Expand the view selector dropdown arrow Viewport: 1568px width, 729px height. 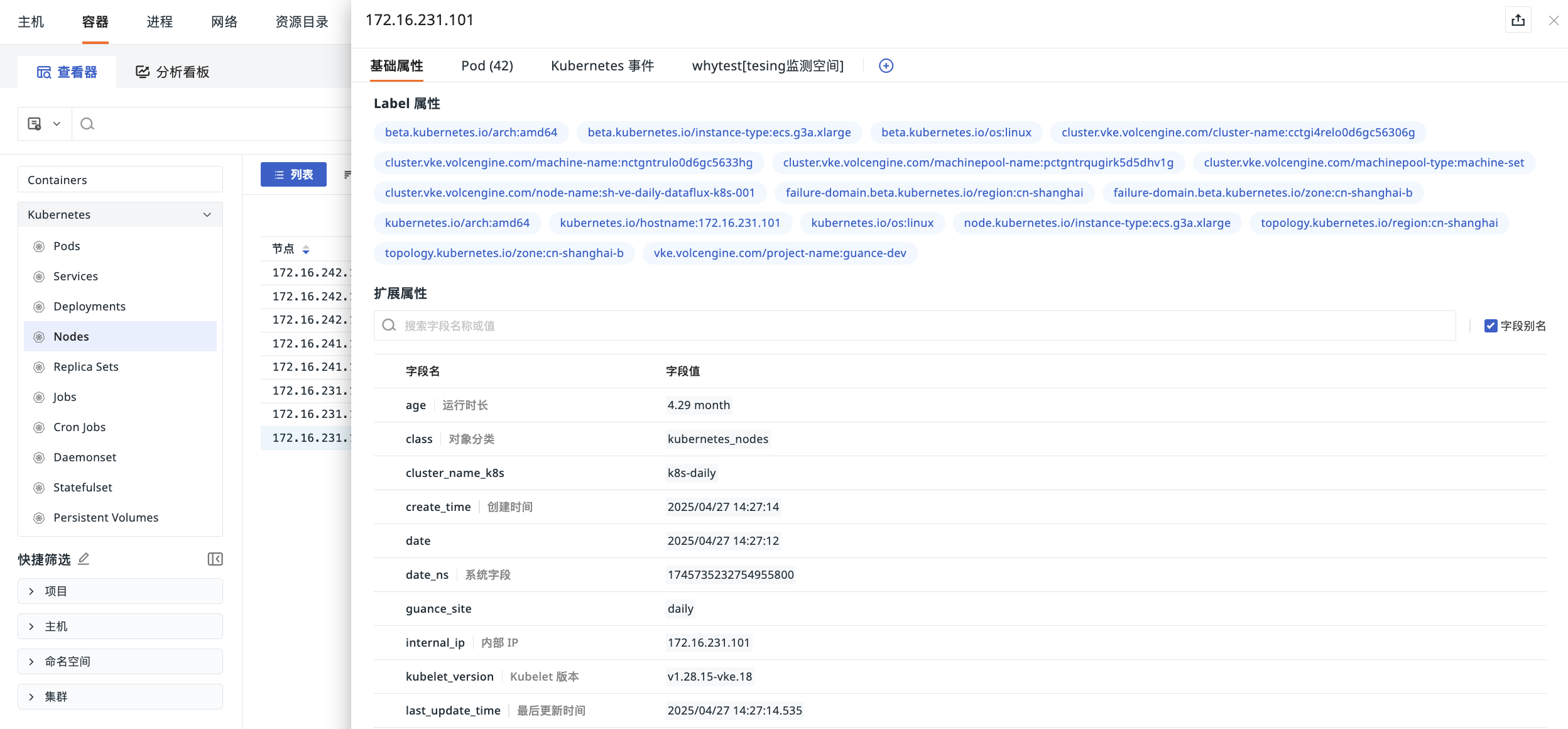[57, 124]
